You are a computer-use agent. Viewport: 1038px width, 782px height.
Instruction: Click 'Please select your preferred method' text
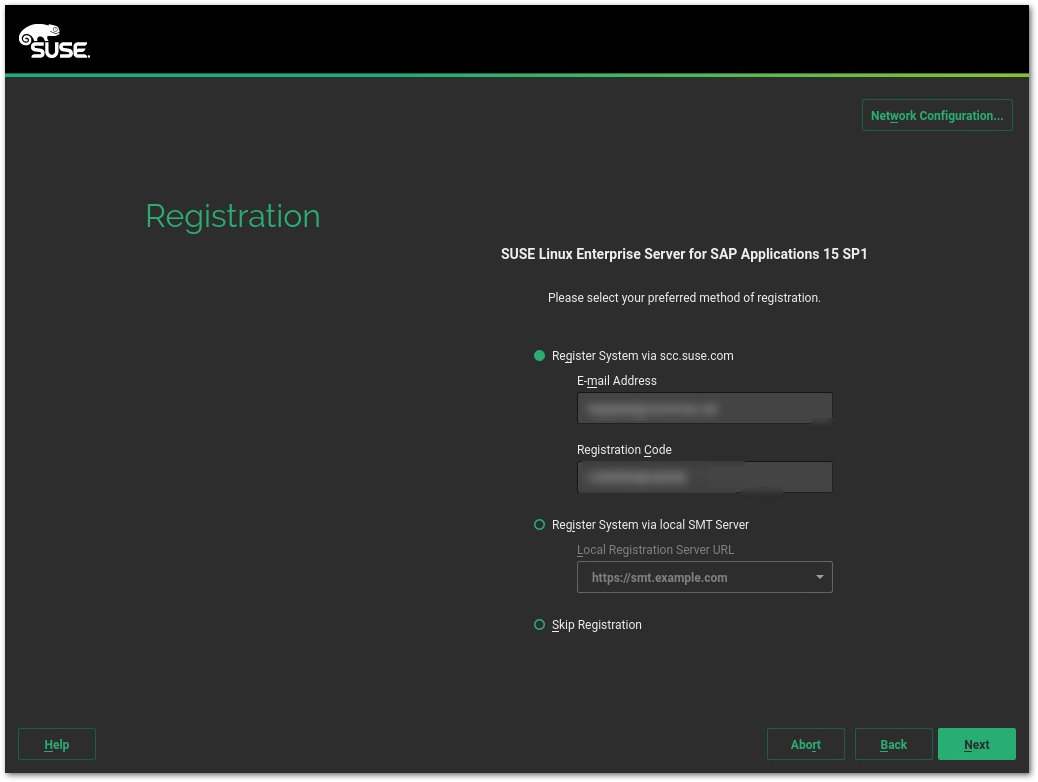684,298
